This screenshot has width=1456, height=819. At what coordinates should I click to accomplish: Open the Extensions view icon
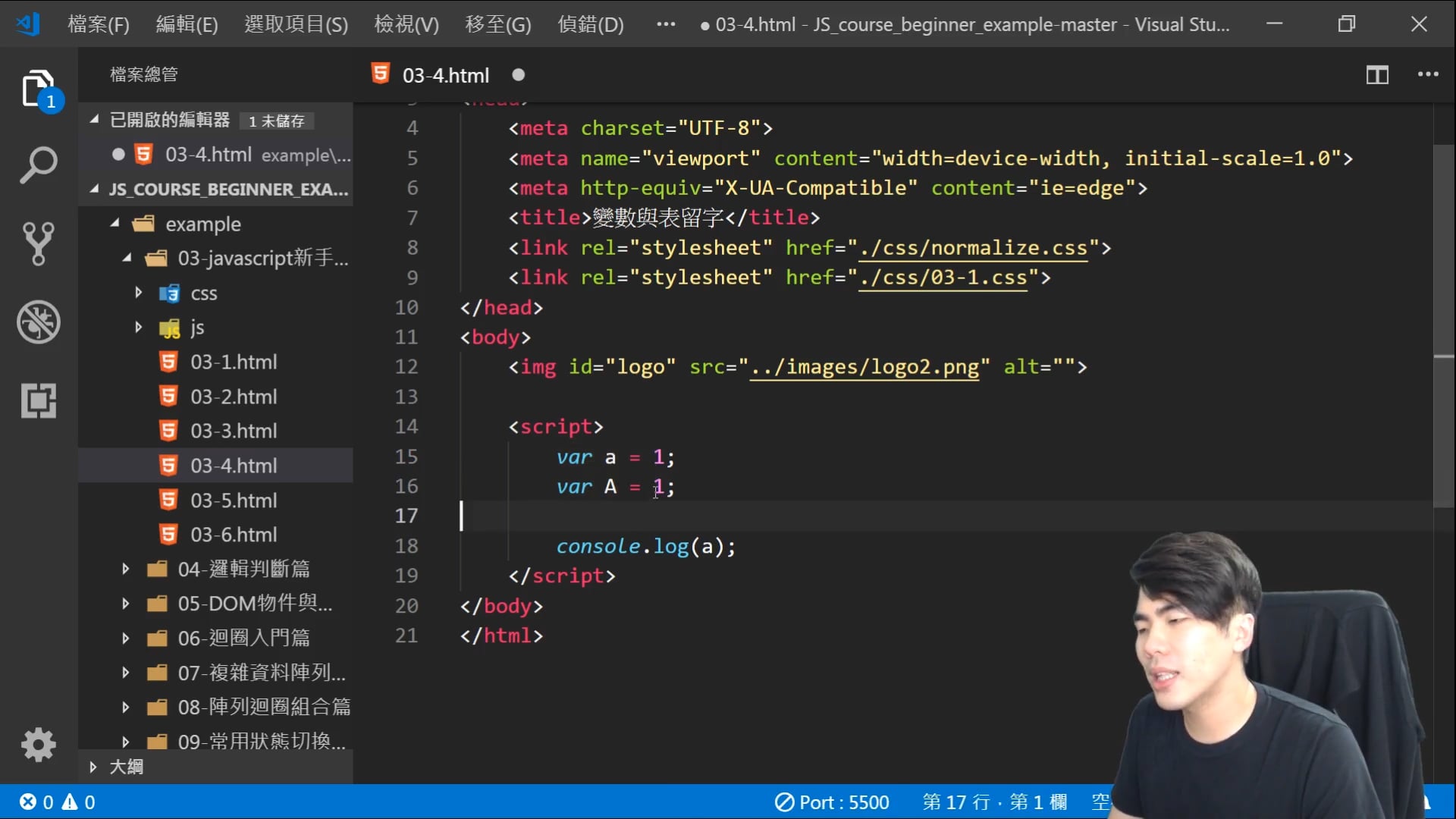click(x=38, y=400)
